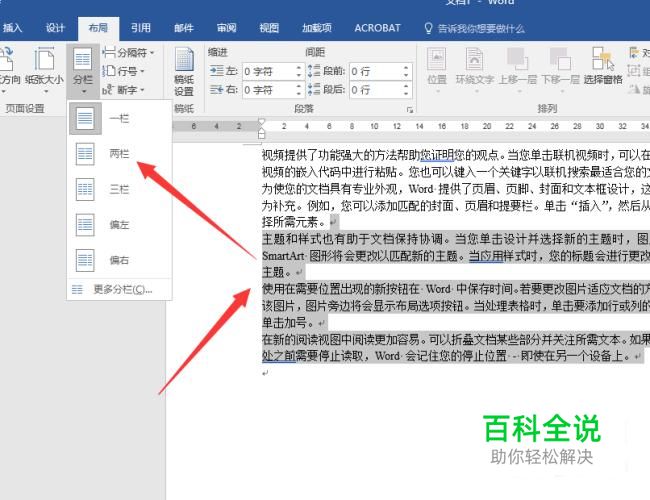The height and width of the screenshot is (500, 650).
Task: Open the Add-ins (加载项) tab
Action: pyautogui.click(x=317, y=28)
